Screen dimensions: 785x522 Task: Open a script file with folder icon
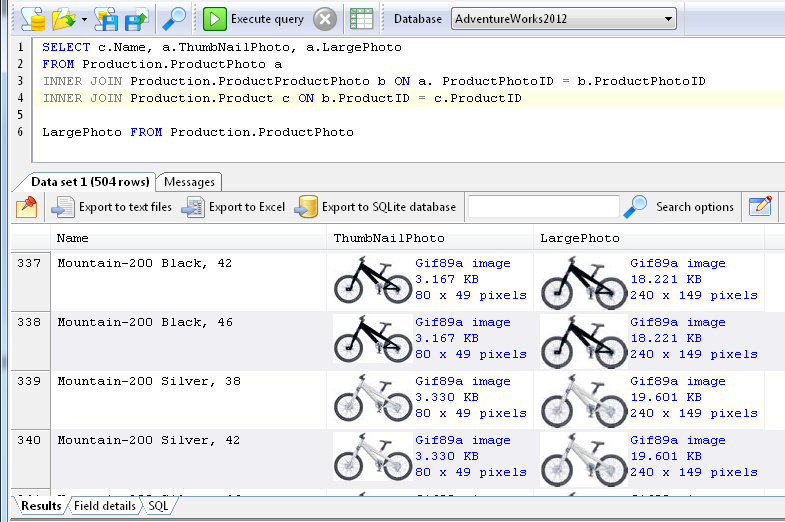(x=63, y=18)
